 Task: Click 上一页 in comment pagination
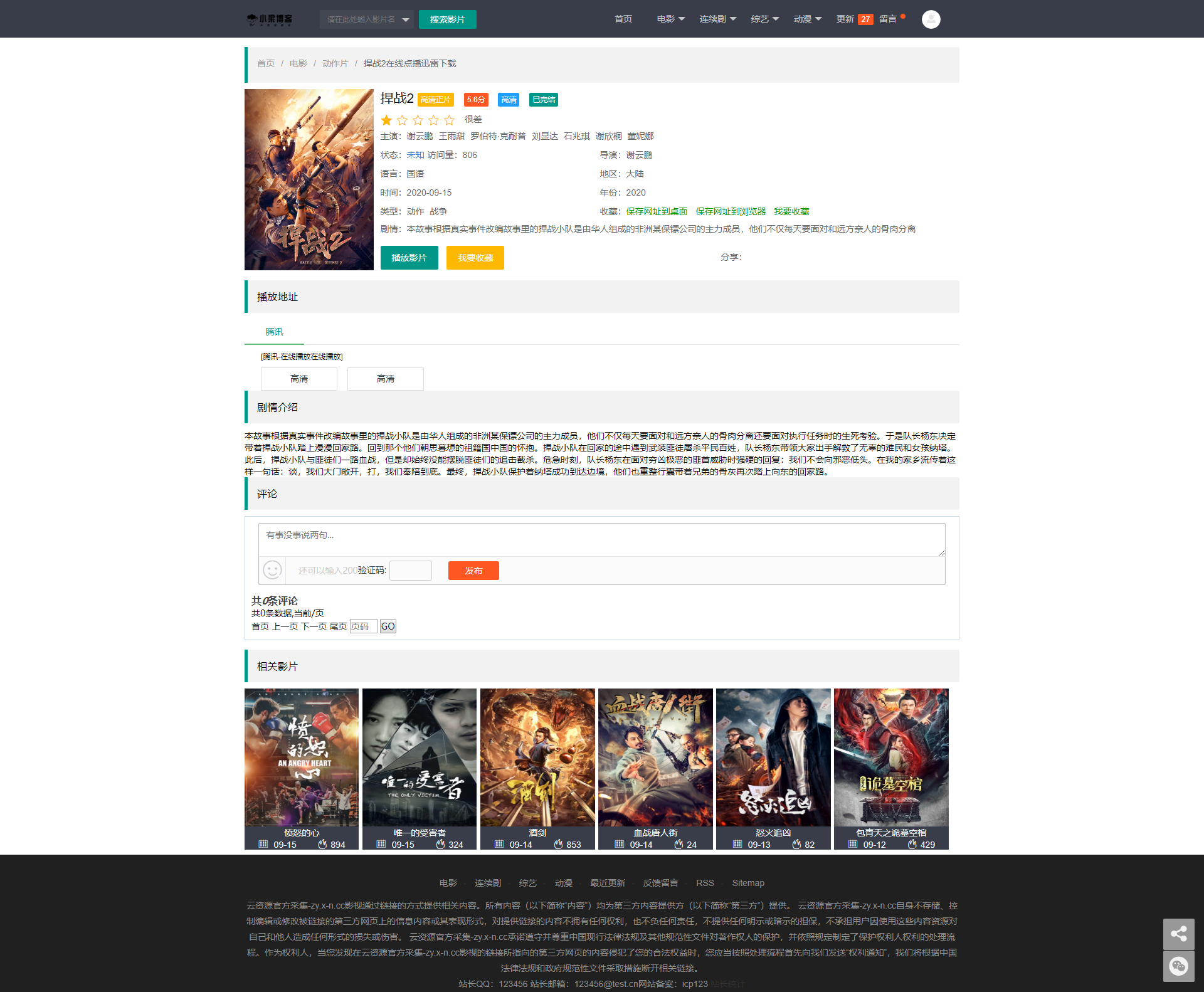click(x=285, y=626)
